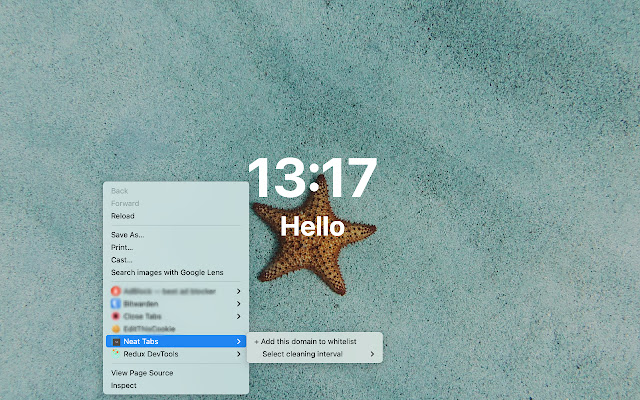The height and width of the screenshot is (400, 640).
Task: Click the Redux DevTools extension icon
Action: (116, 354)
